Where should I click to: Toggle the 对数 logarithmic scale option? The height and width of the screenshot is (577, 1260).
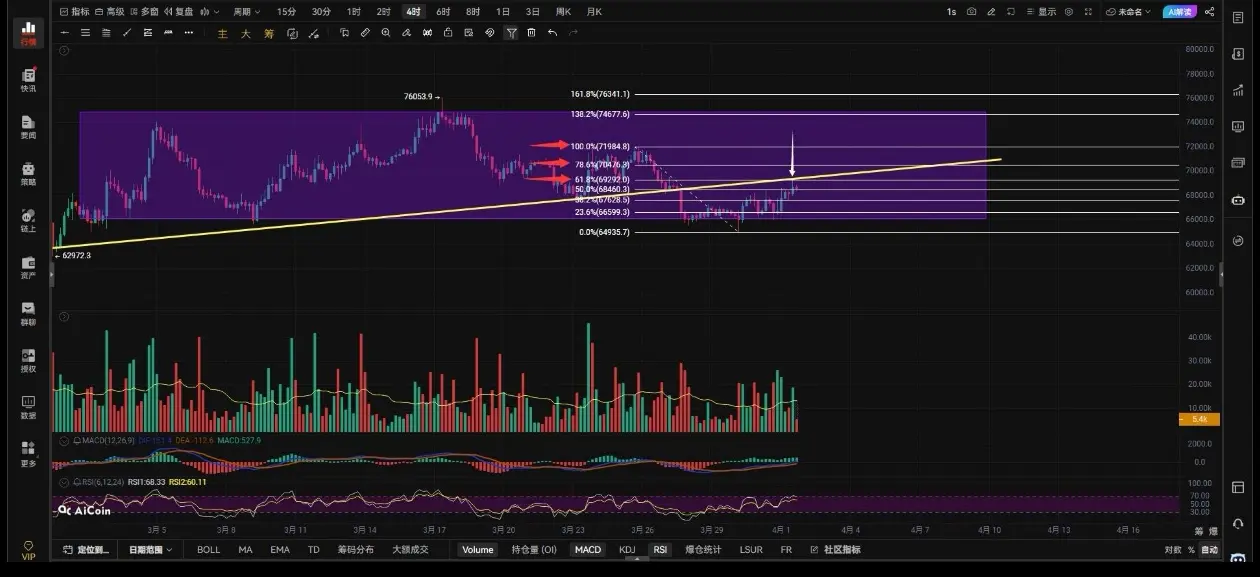tap(1172, 549)
